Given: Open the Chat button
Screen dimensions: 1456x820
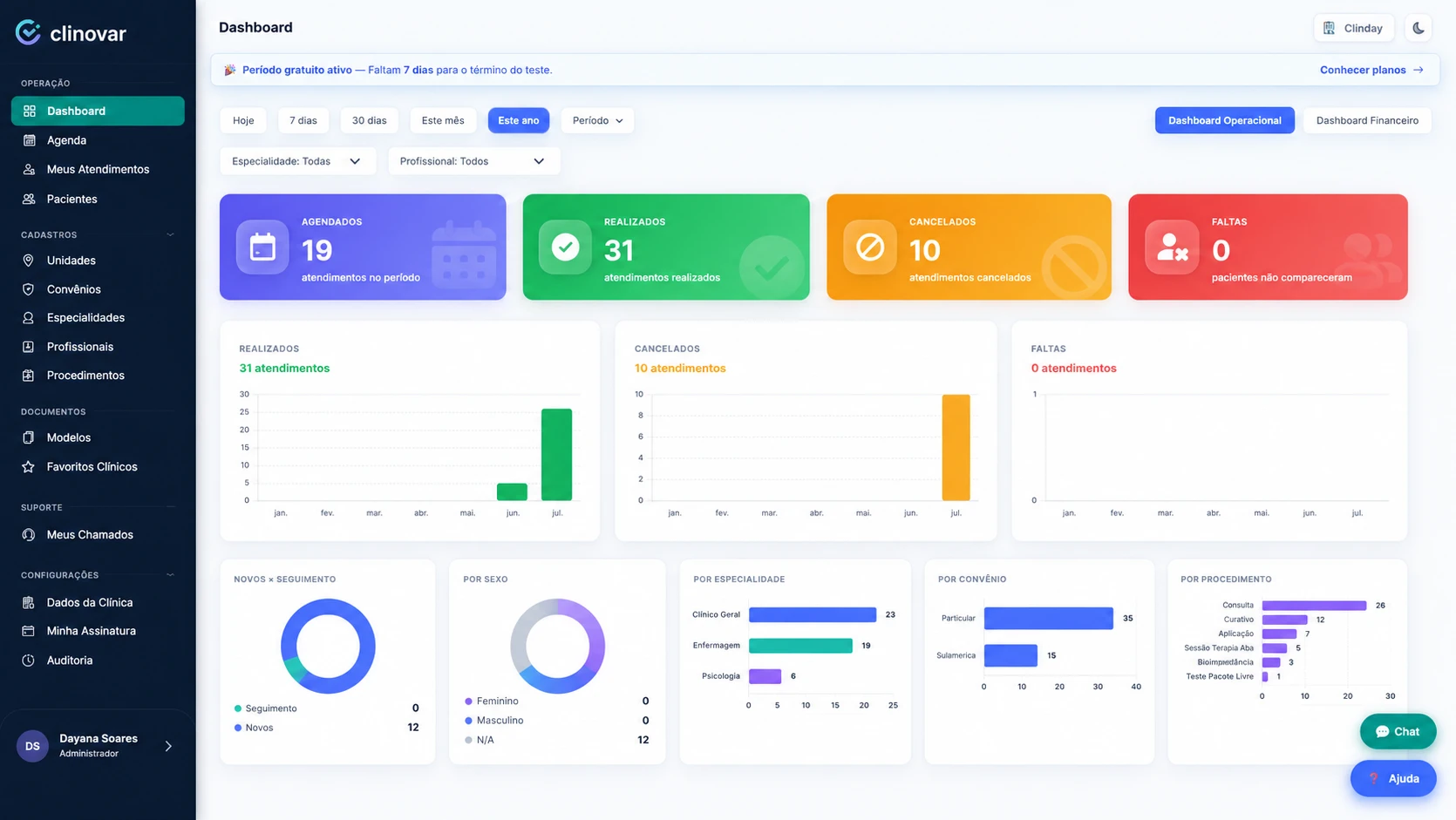Looking at the screenshot, I should (1398, 732).
